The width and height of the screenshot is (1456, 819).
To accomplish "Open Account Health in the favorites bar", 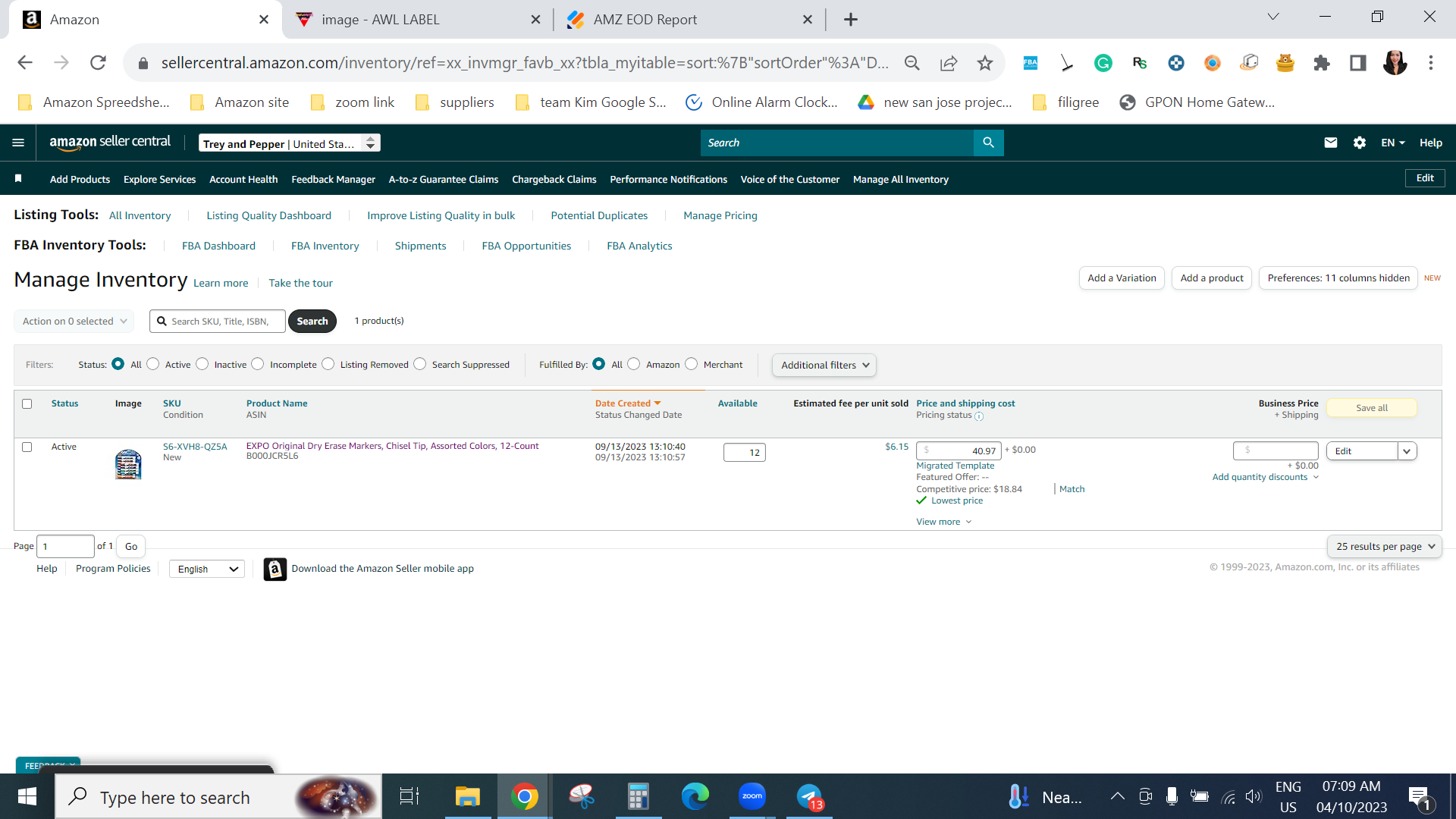I will 243,179.
